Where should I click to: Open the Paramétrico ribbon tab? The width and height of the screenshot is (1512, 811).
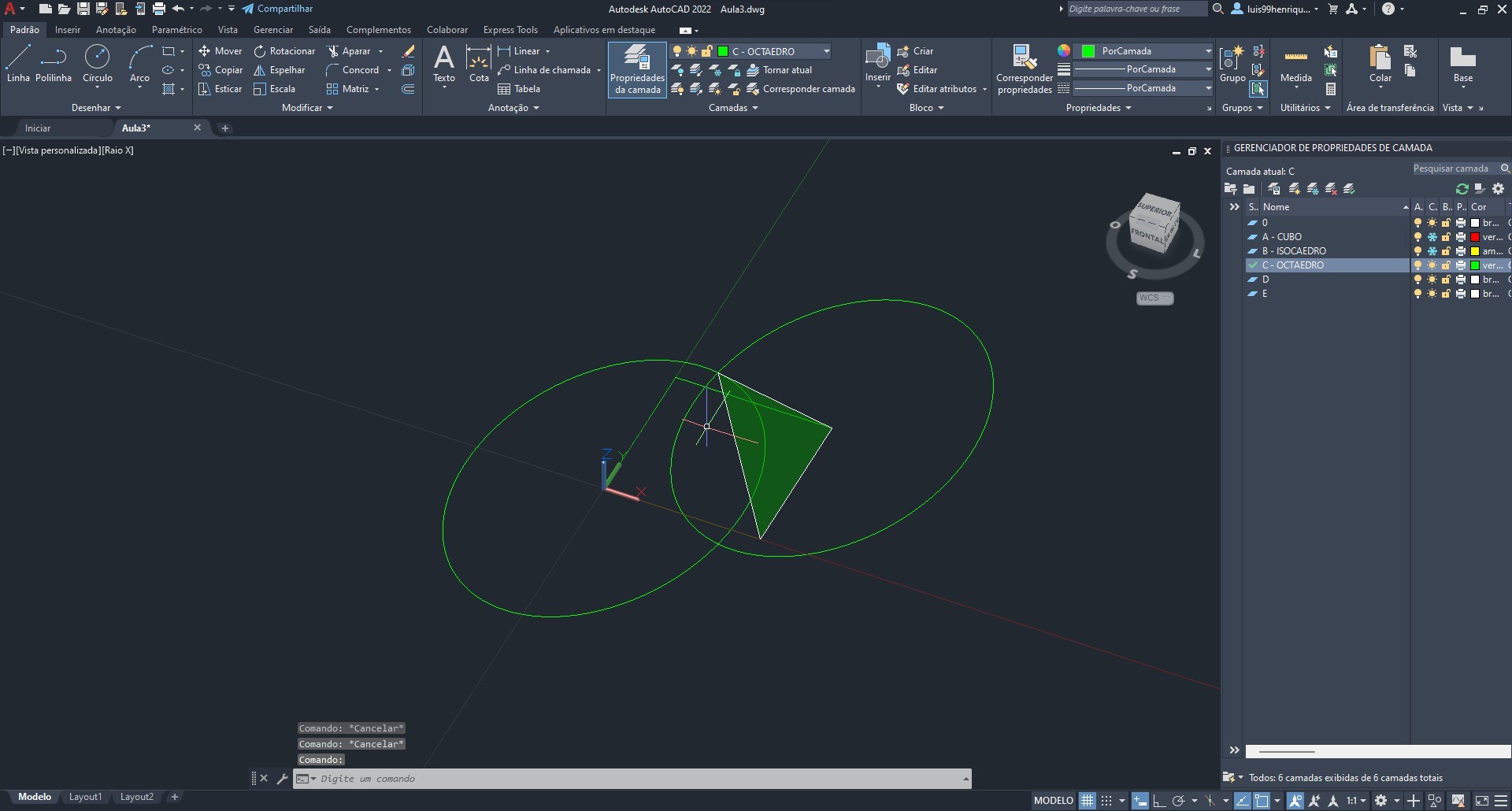point(176,30)
